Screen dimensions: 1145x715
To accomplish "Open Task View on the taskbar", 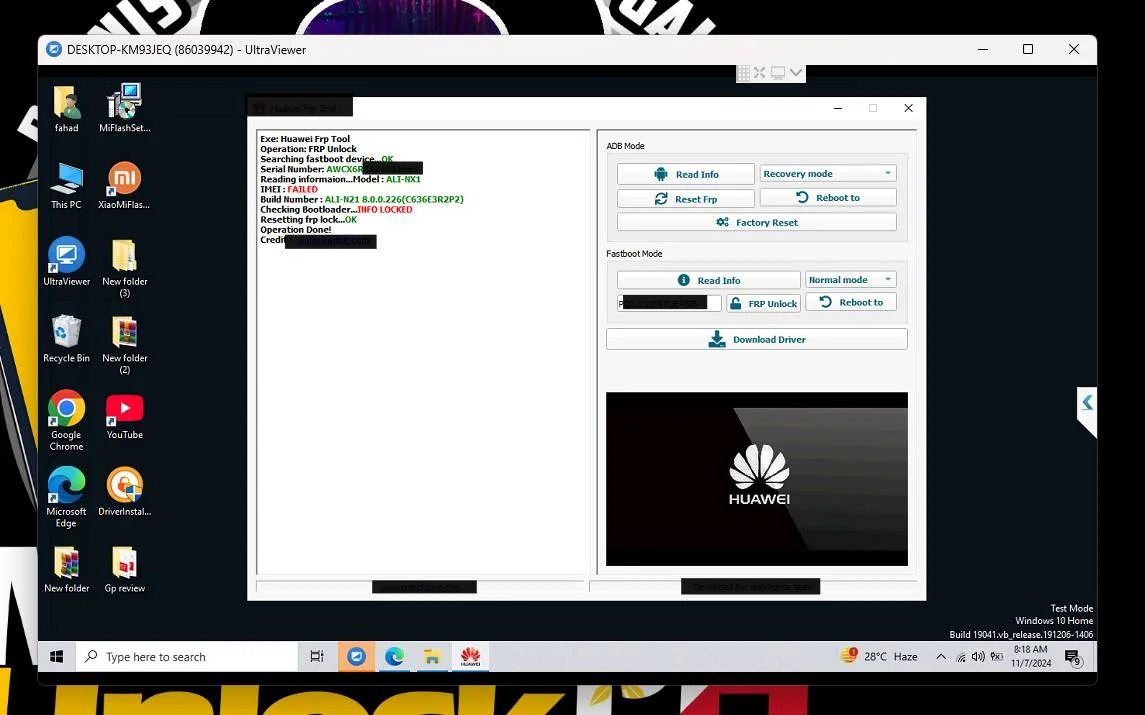I will tap(317, 657).
